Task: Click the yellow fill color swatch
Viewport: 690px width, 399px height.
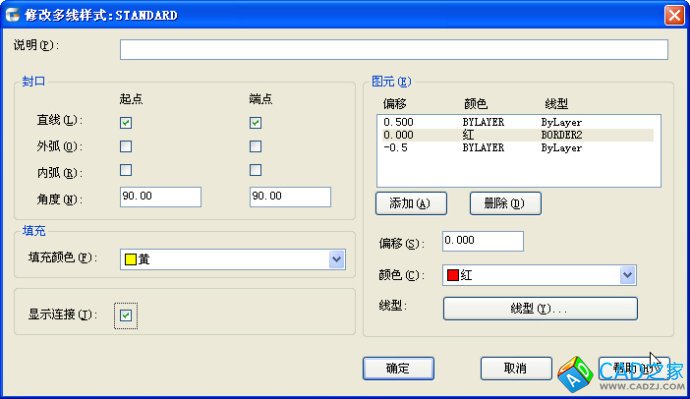Action: click(131, 260)
